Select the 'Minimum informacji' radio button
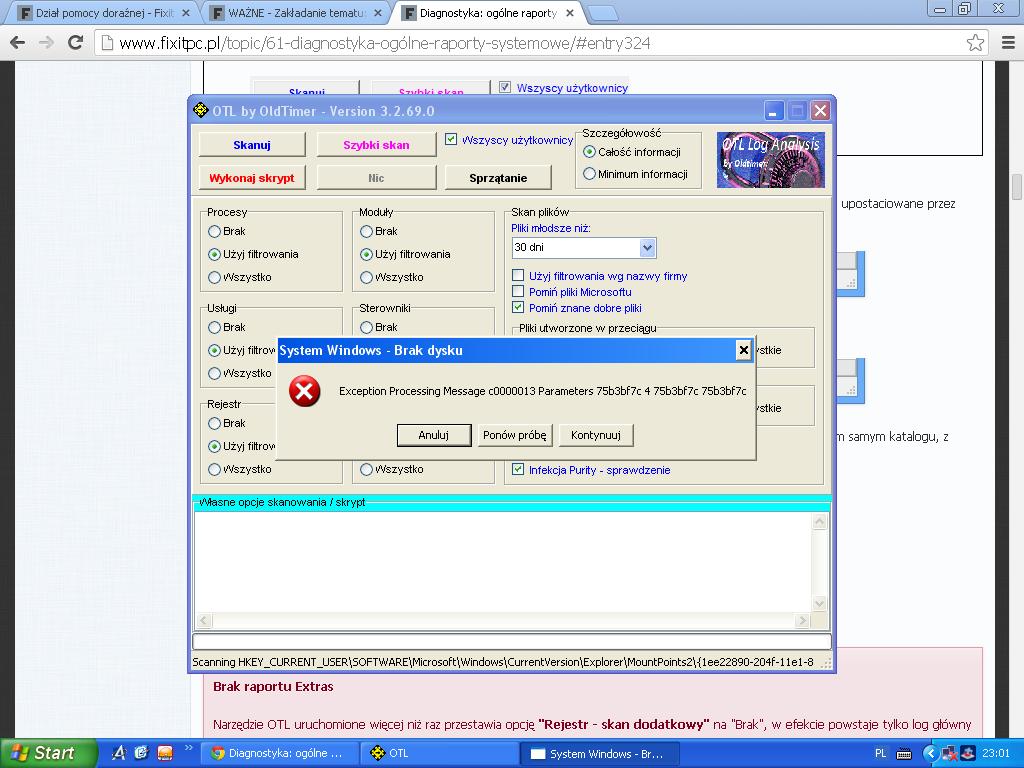Viewport: 1024px width, 768px height. (x=589, y=174)
